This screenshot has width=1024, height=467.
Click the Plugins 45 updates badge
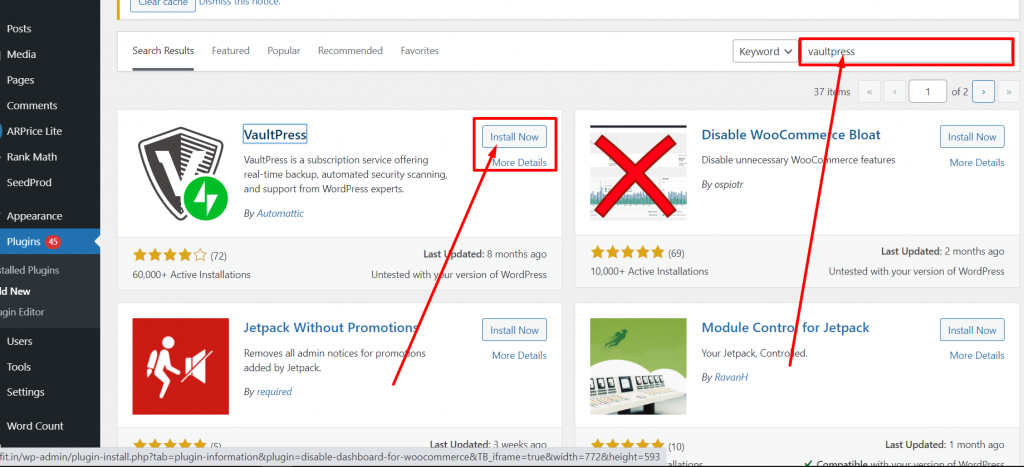[x=53, y=242]
